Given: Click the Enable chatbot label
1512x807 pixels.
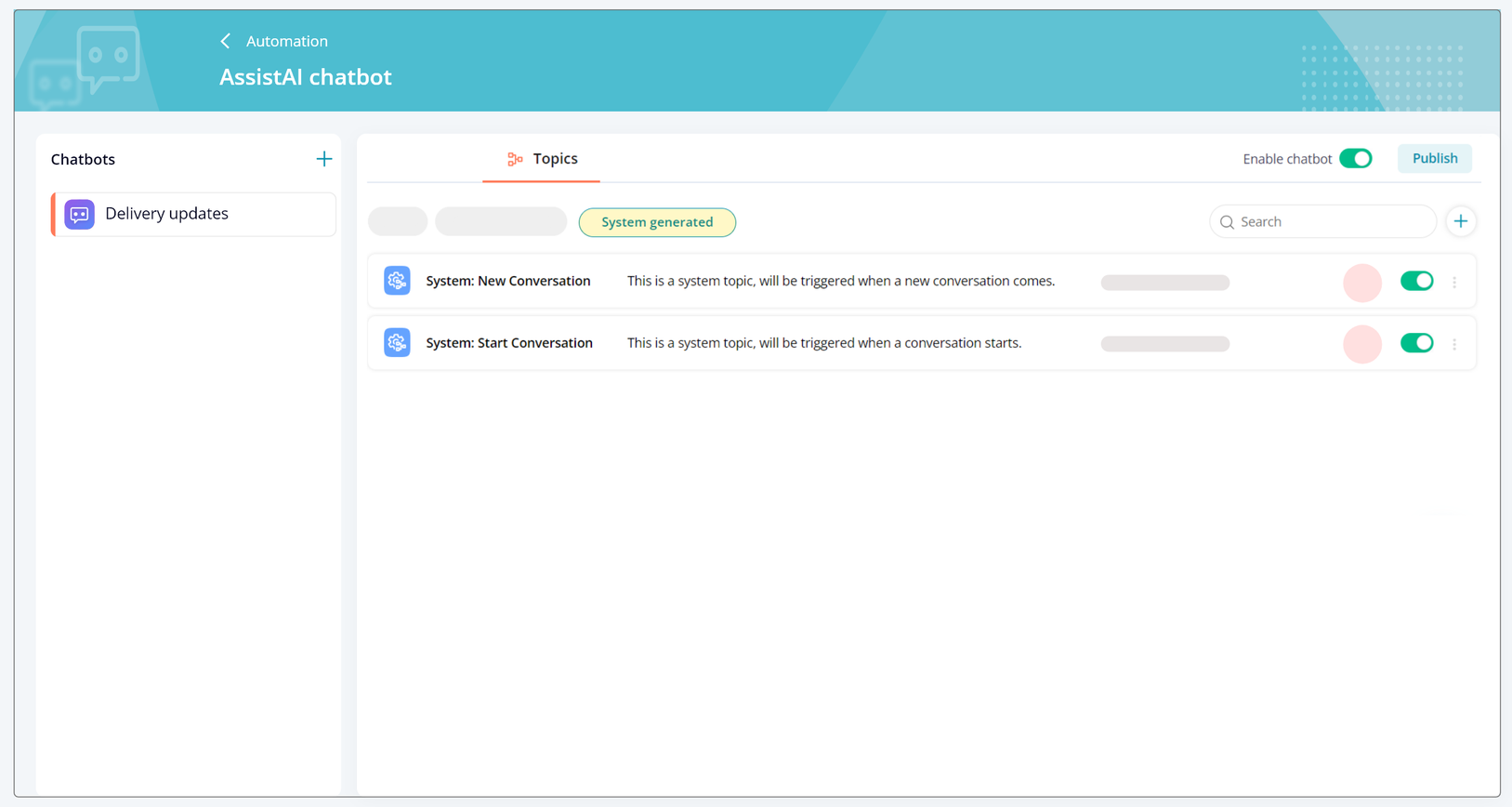Looking at the screenshot, I should click(x=1287, y=159).
